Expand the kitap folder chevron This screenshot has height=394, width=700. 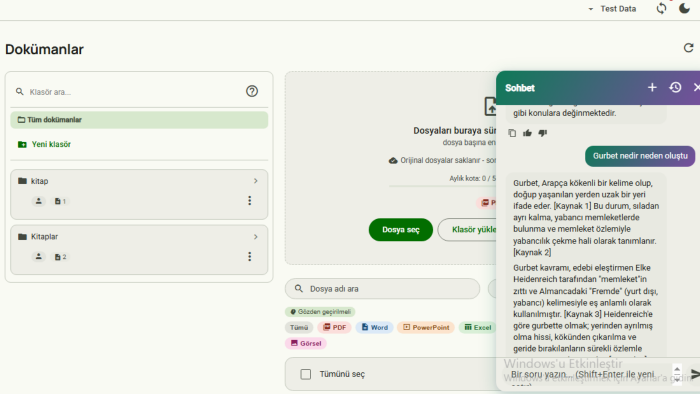click(x=255, y=181)
